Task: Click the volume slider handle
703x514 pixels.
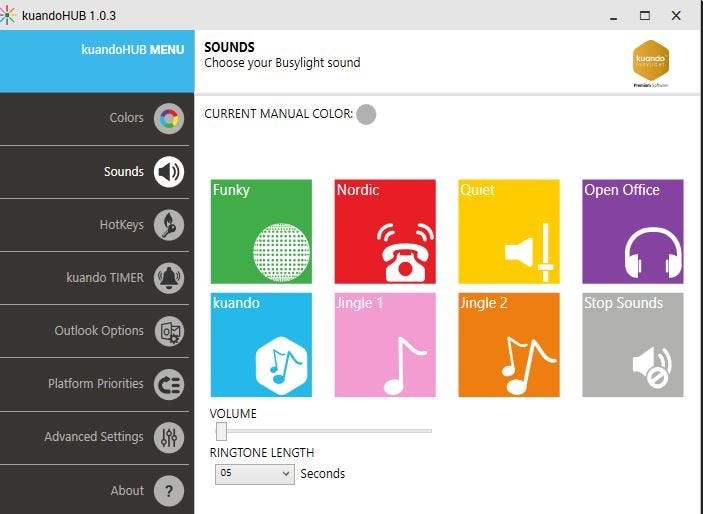Action: tap(221, 431)
